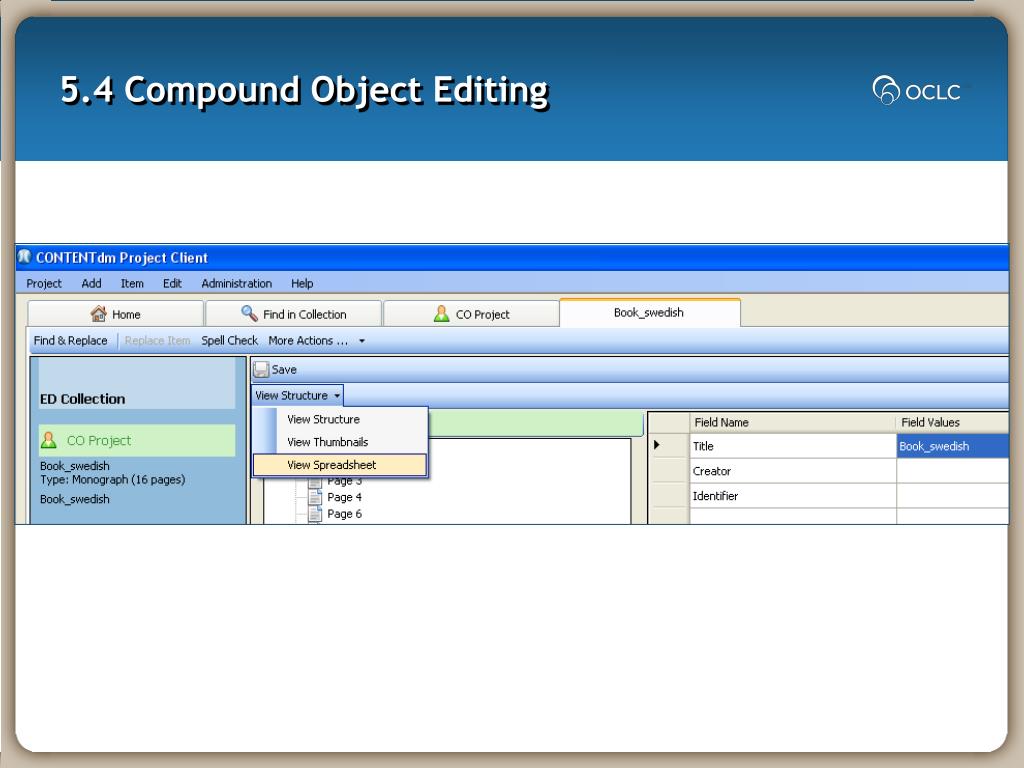Open the Item menu
The image size is (1024, 768).
[132, 283]
